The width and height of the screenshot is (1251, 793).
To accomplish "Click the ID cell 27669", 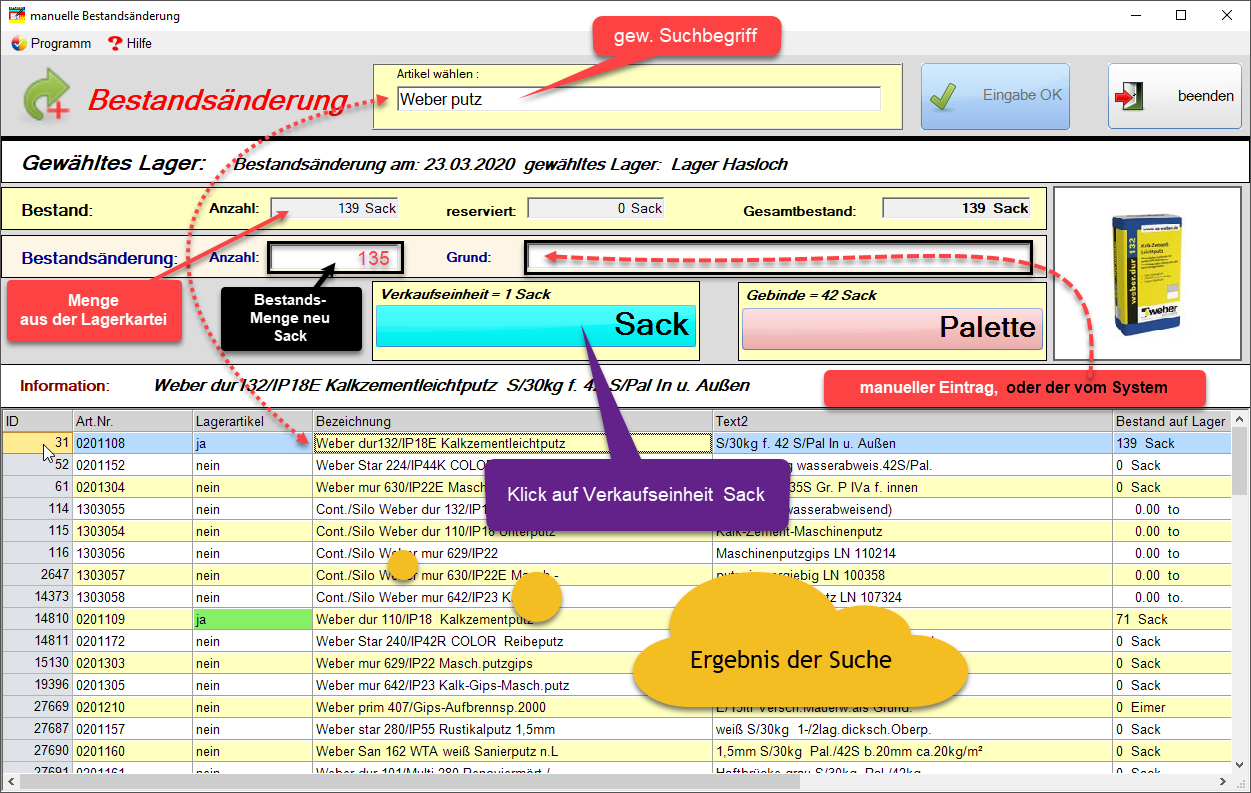I will [37, 707].
